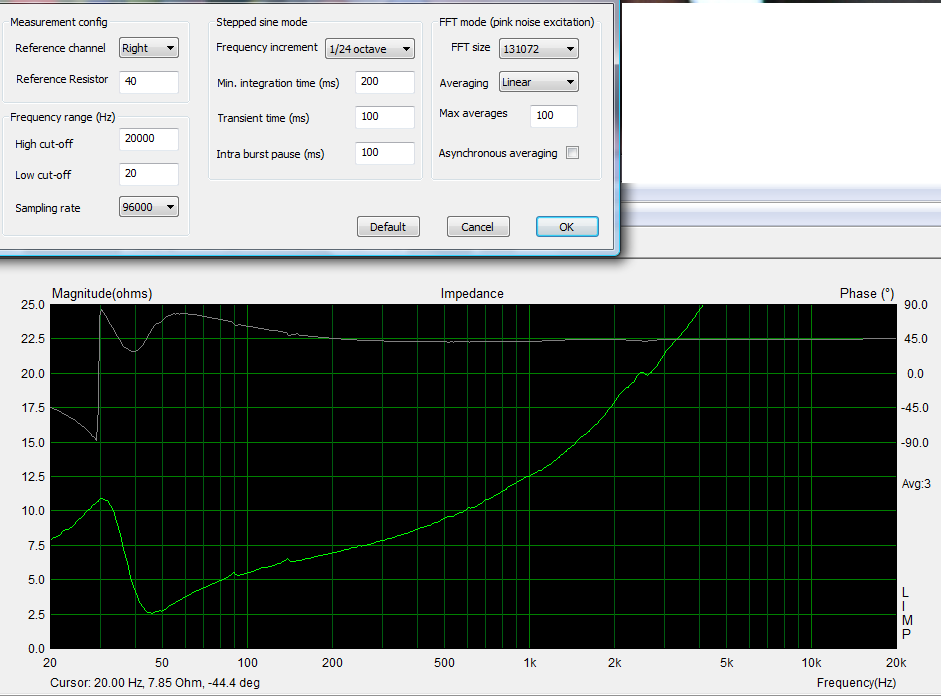Click the Avg:3 label beside graph
The width and height of the screenshot is (941, 697).
click(916, 484)
